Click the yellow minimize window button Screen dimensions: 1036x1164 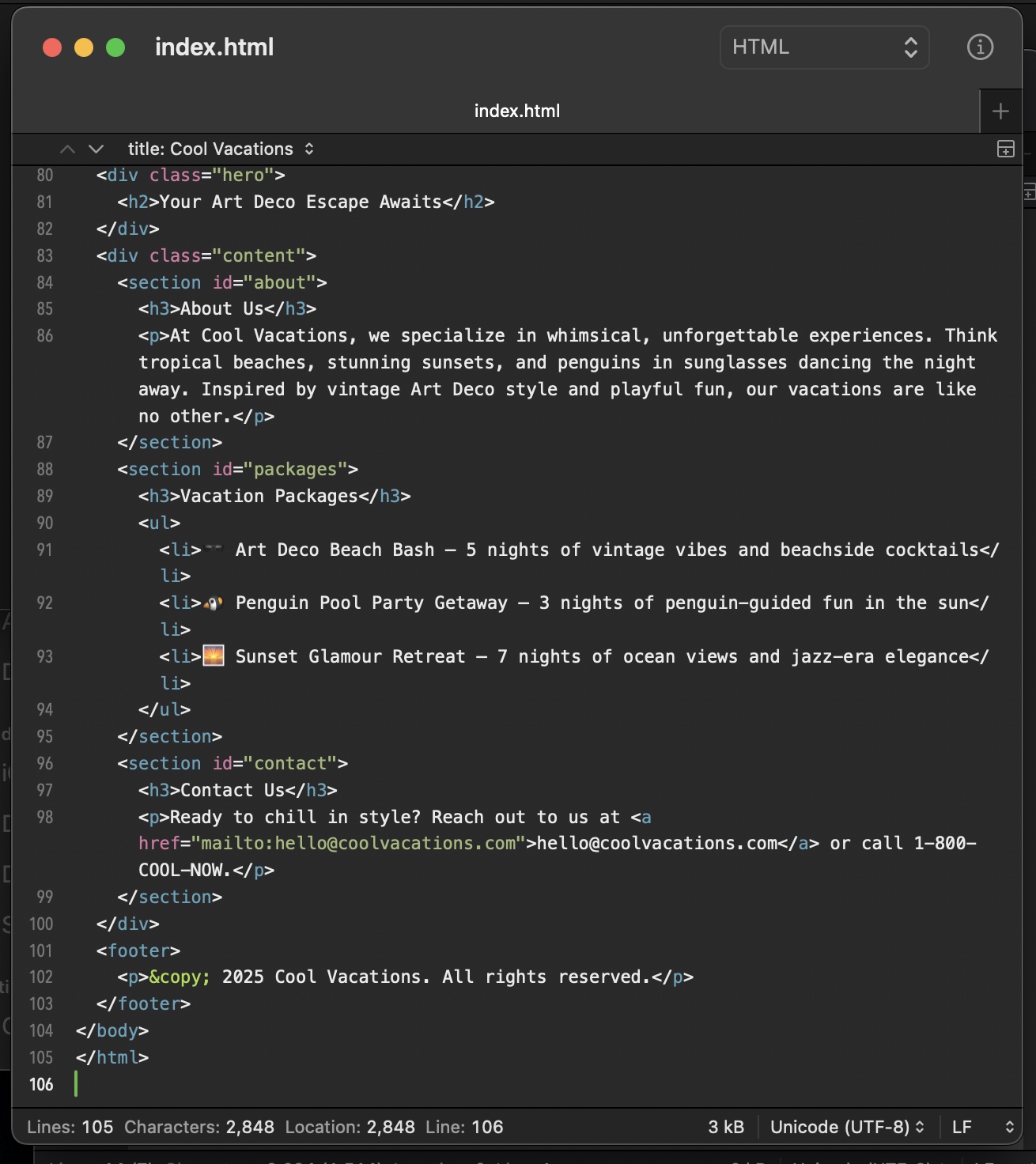pyautogui.click(x=84, y=47)
